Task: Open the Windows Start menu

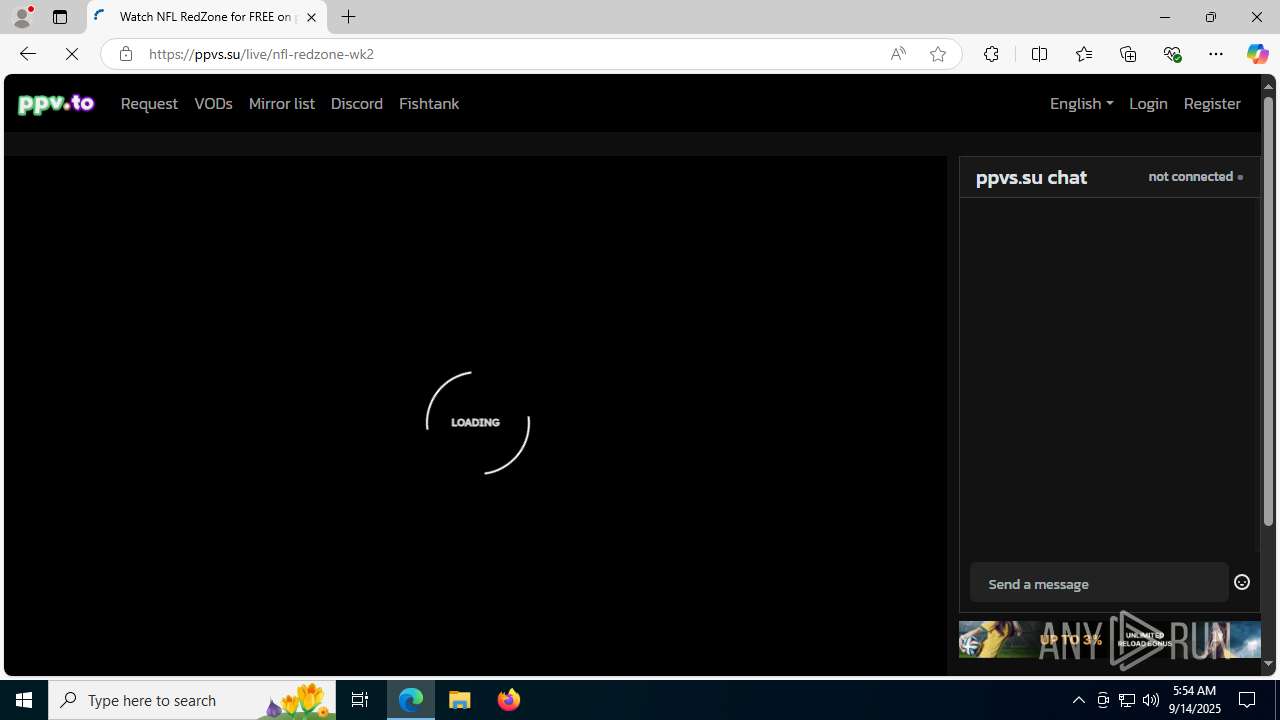Action: [24, 700]
